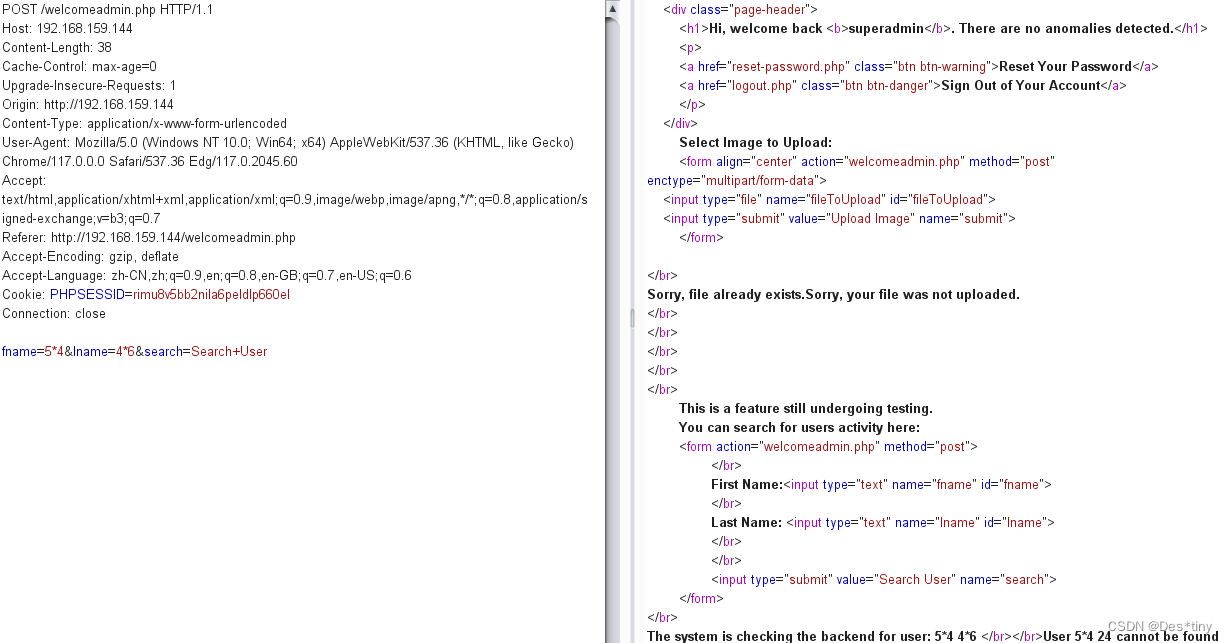
Task: Click the cookie value rimu8v5bb2nila6peldlp660el
Action: click(x=211, y=295)
